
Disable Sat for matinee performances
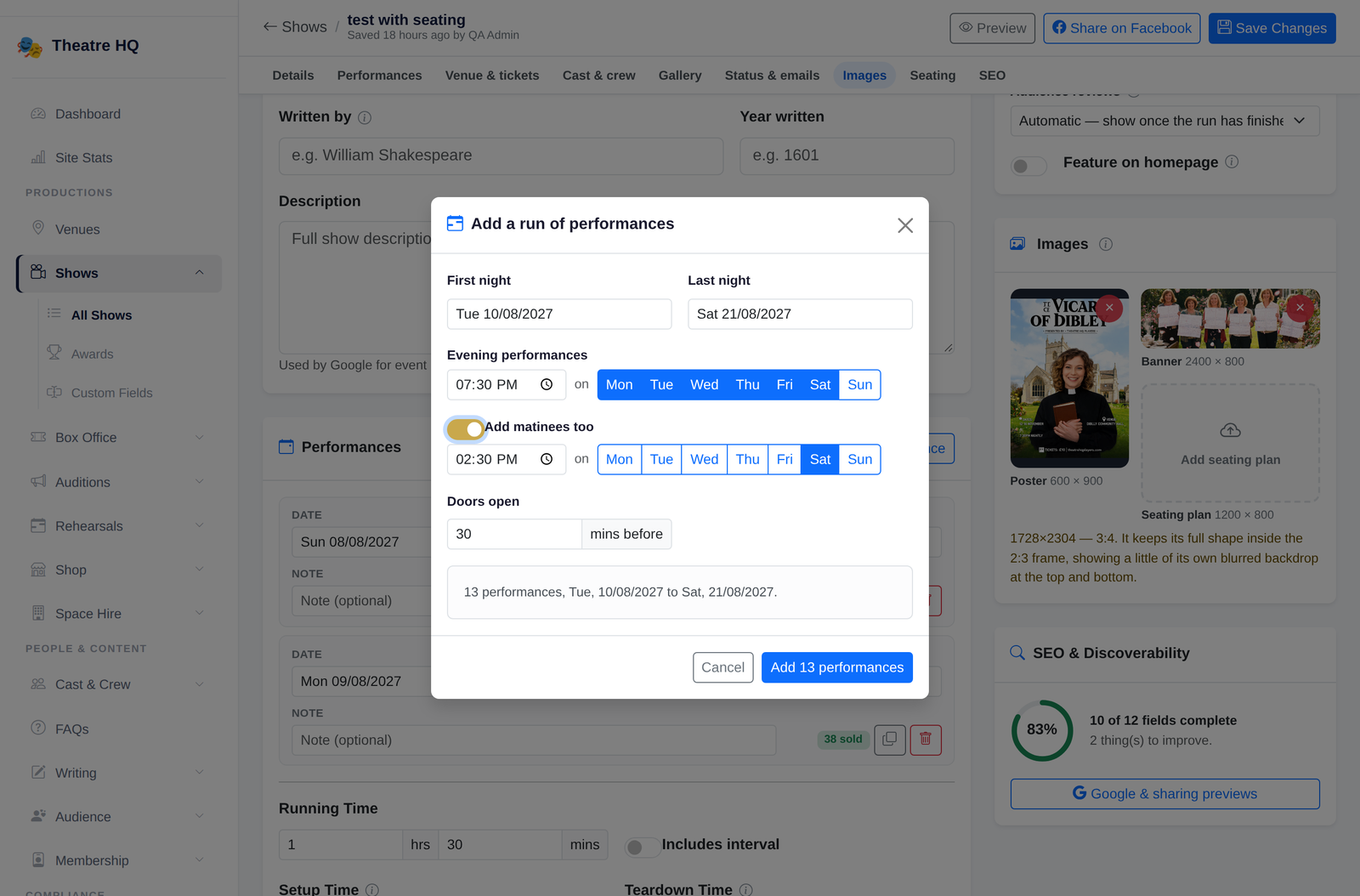click(x=820, y=460)
